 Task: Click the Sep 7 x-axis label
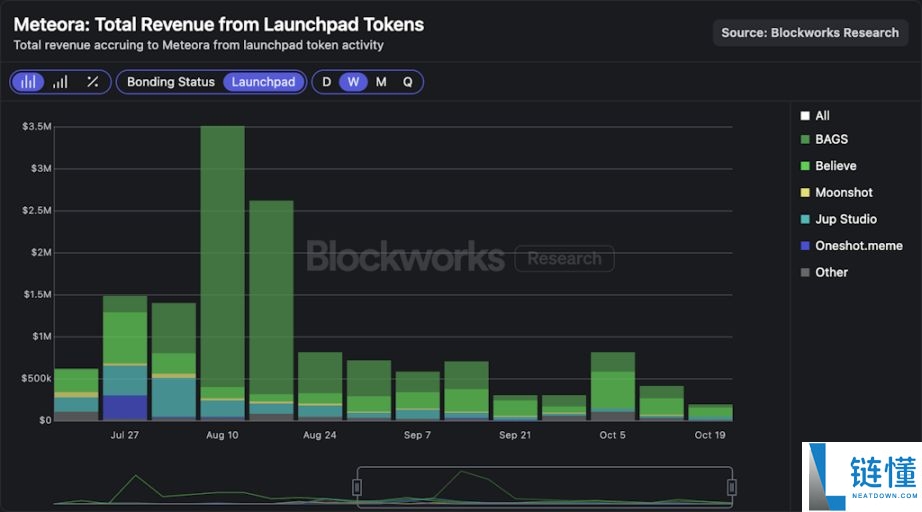point(417,435)
